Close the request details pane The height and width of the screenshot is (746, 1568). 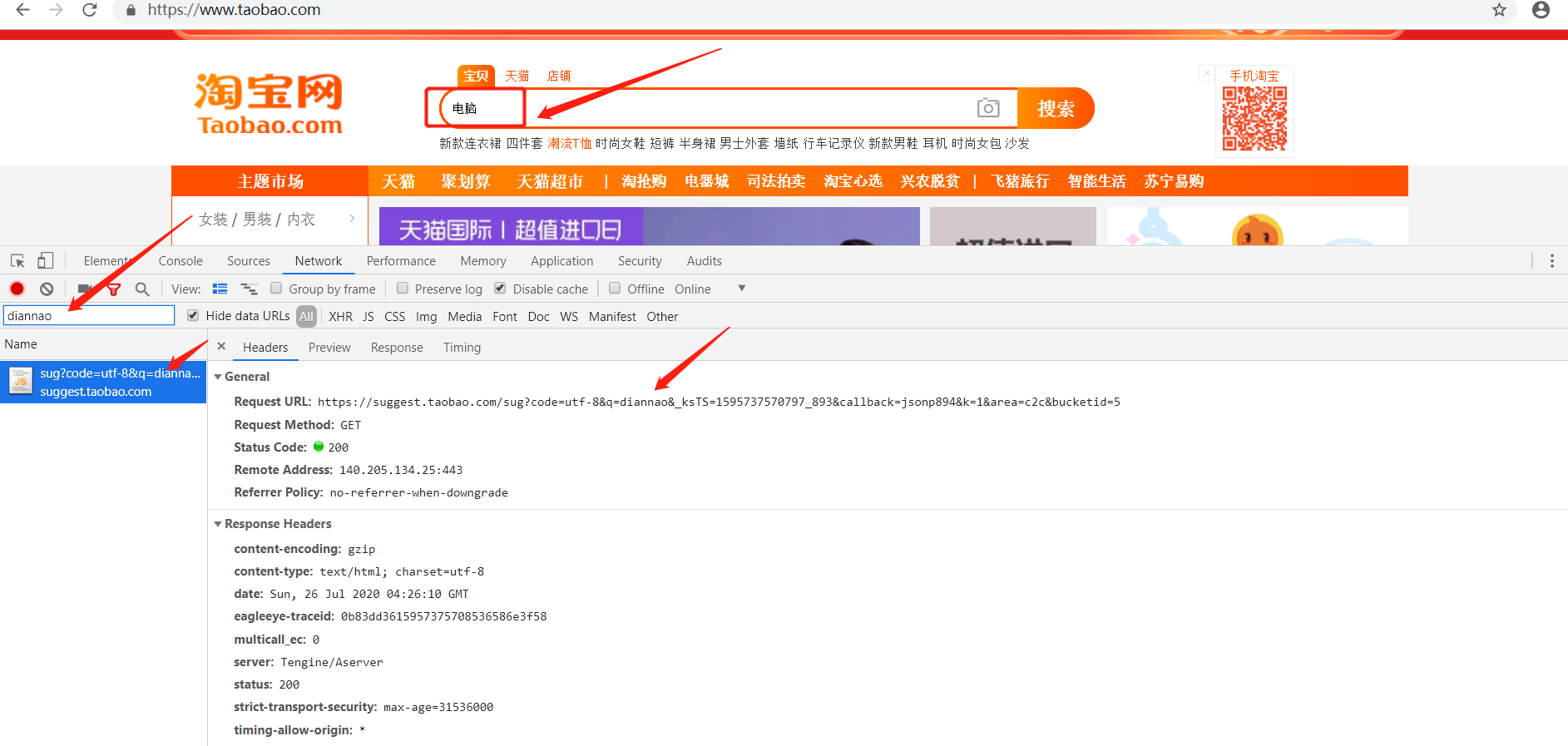point(221,346)
